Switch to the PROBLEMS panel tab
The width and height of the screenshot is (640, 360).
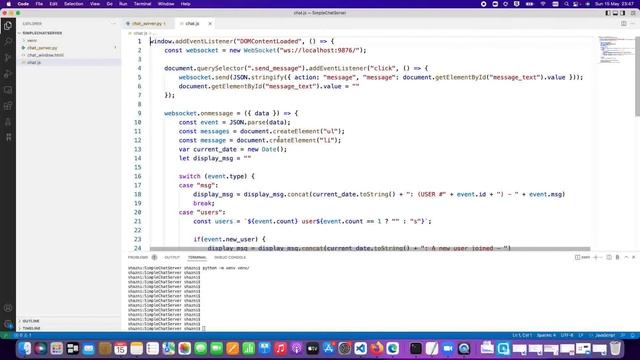point(138,257)
